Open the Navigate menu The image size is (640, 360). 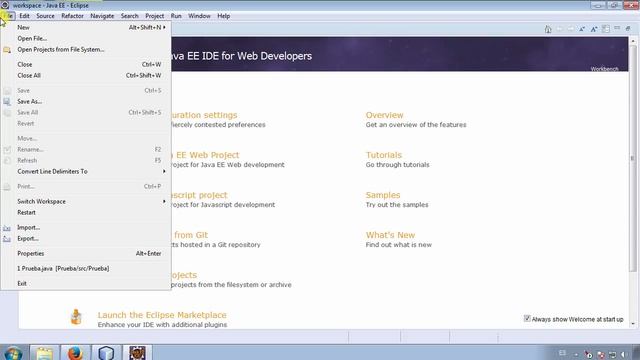point(102,16)
